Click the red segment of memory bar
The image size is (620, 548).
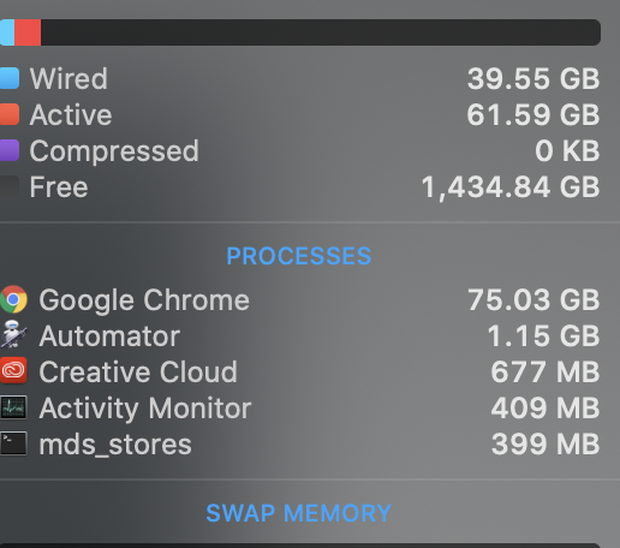coord(28,32)
